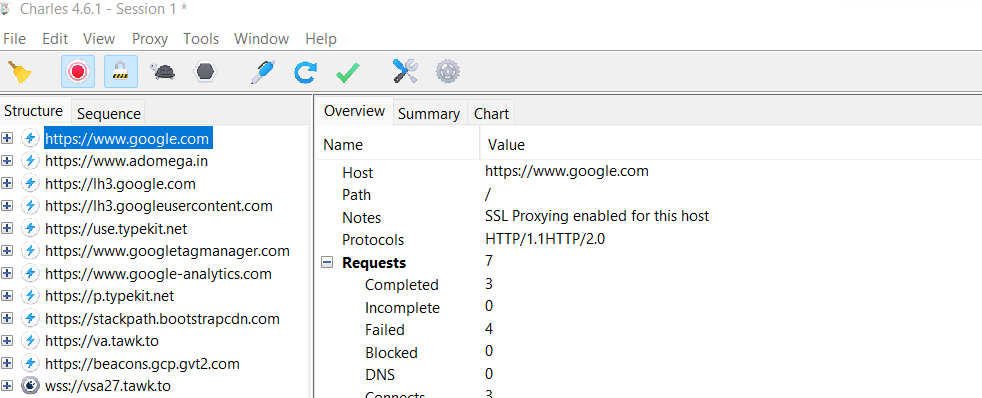
Task: Click the lightning icon beside www.adomega.in
Action: click(30, 161)
